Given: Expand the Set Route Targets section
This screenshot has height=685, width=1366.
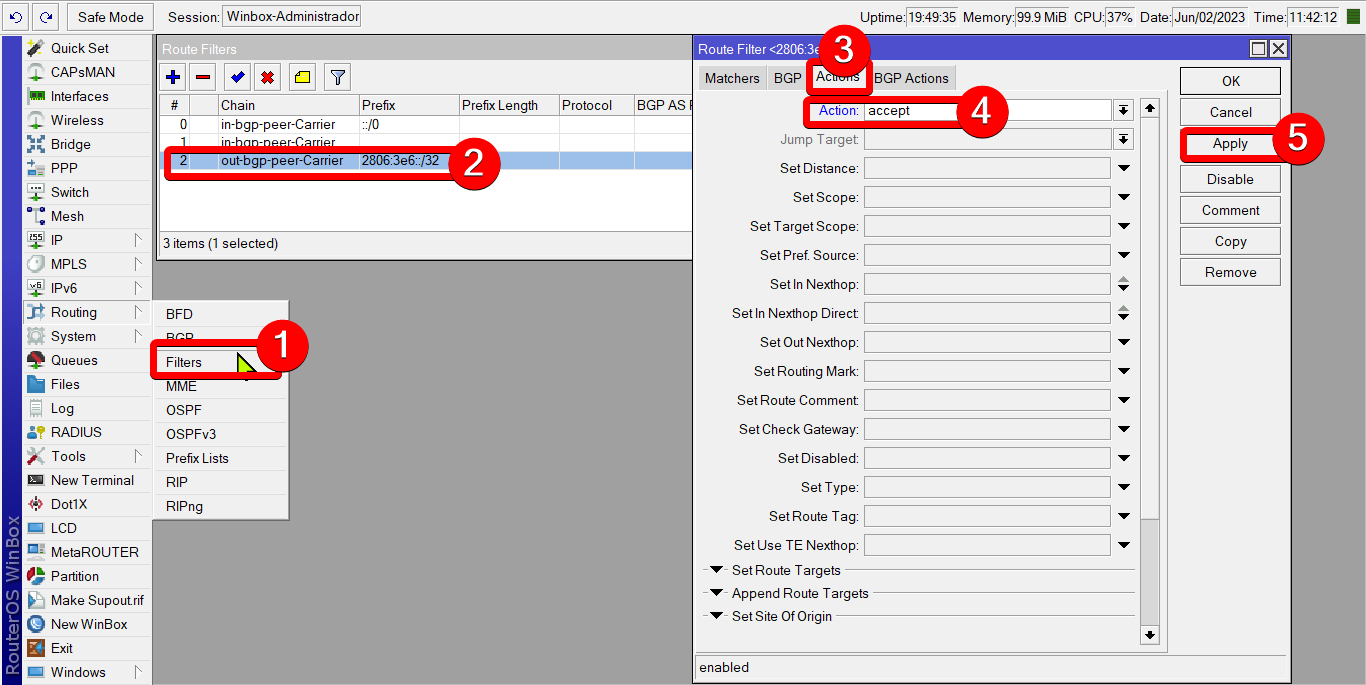Looking at the screenshot, I should (716, 570).
